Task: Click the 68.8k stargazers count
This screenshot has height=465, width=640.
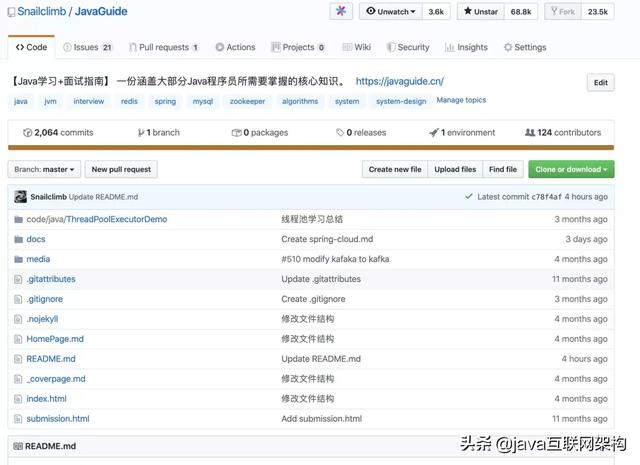Action: pyautogui.click(x=521, y=11)
